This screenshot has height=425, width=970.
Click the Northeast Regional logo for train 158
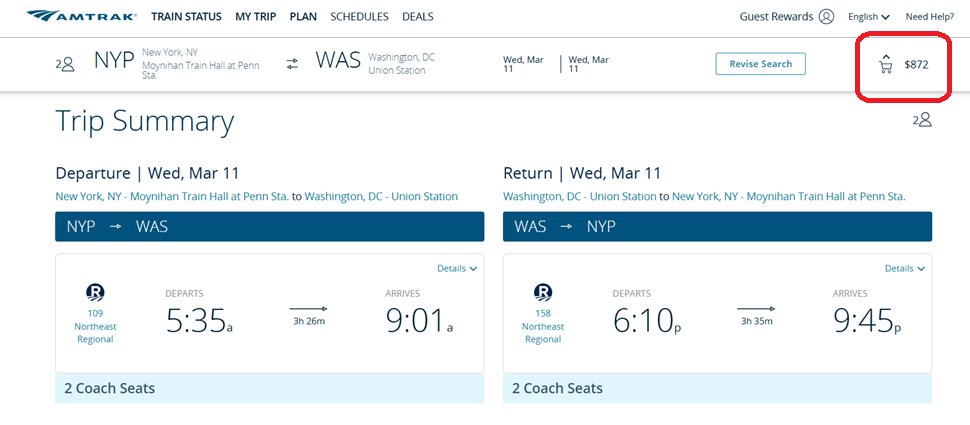(543, 293)
